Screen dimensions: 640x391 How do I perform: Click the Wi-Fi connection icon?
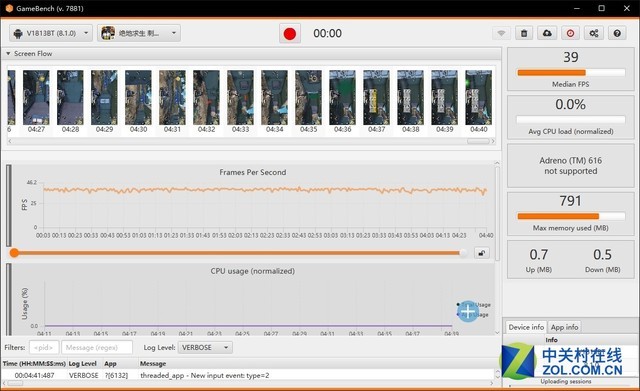[x=501, y=33]
